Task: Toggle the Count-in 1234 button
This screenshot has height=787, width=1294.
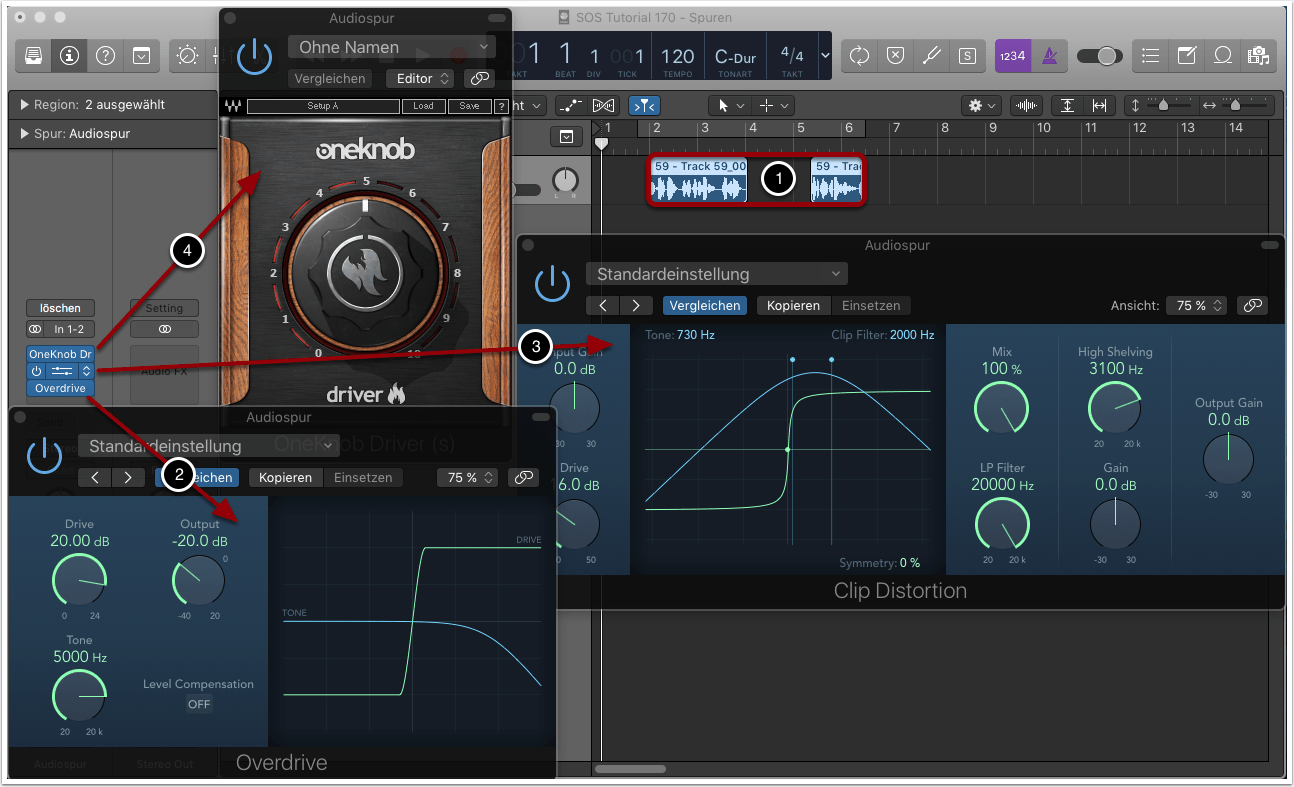Action: [x=1011, y=56]
